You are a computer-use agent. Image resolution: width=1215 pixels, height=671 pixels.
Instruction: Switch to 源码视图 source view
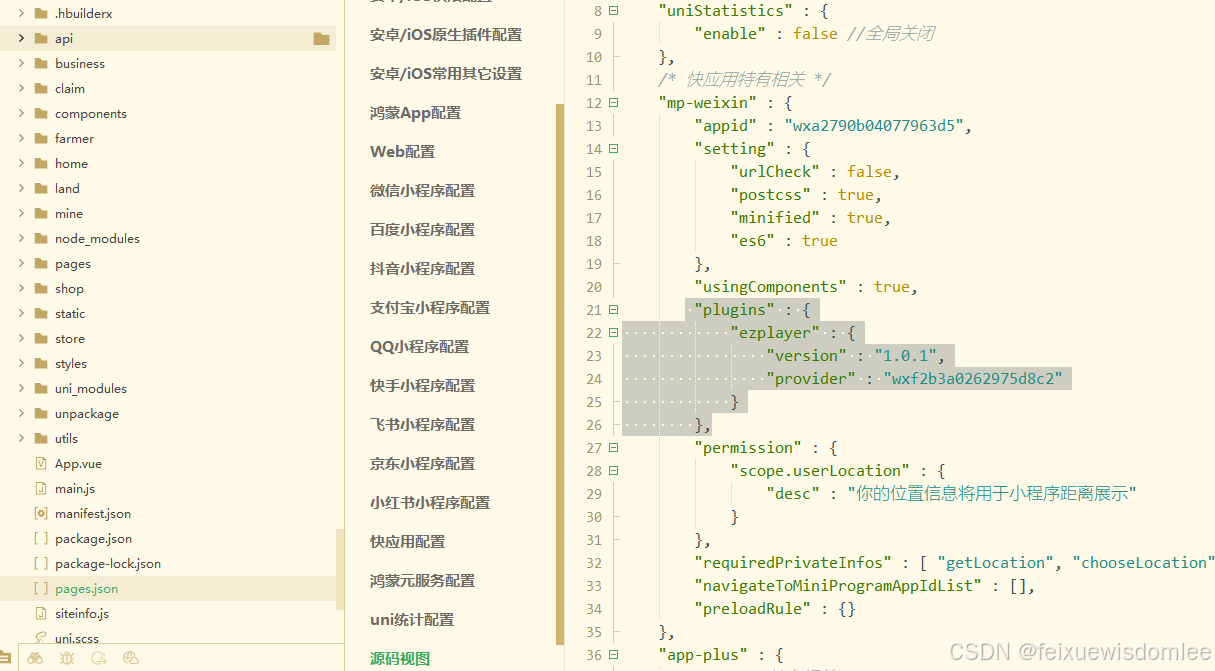(x=400, y=659)
